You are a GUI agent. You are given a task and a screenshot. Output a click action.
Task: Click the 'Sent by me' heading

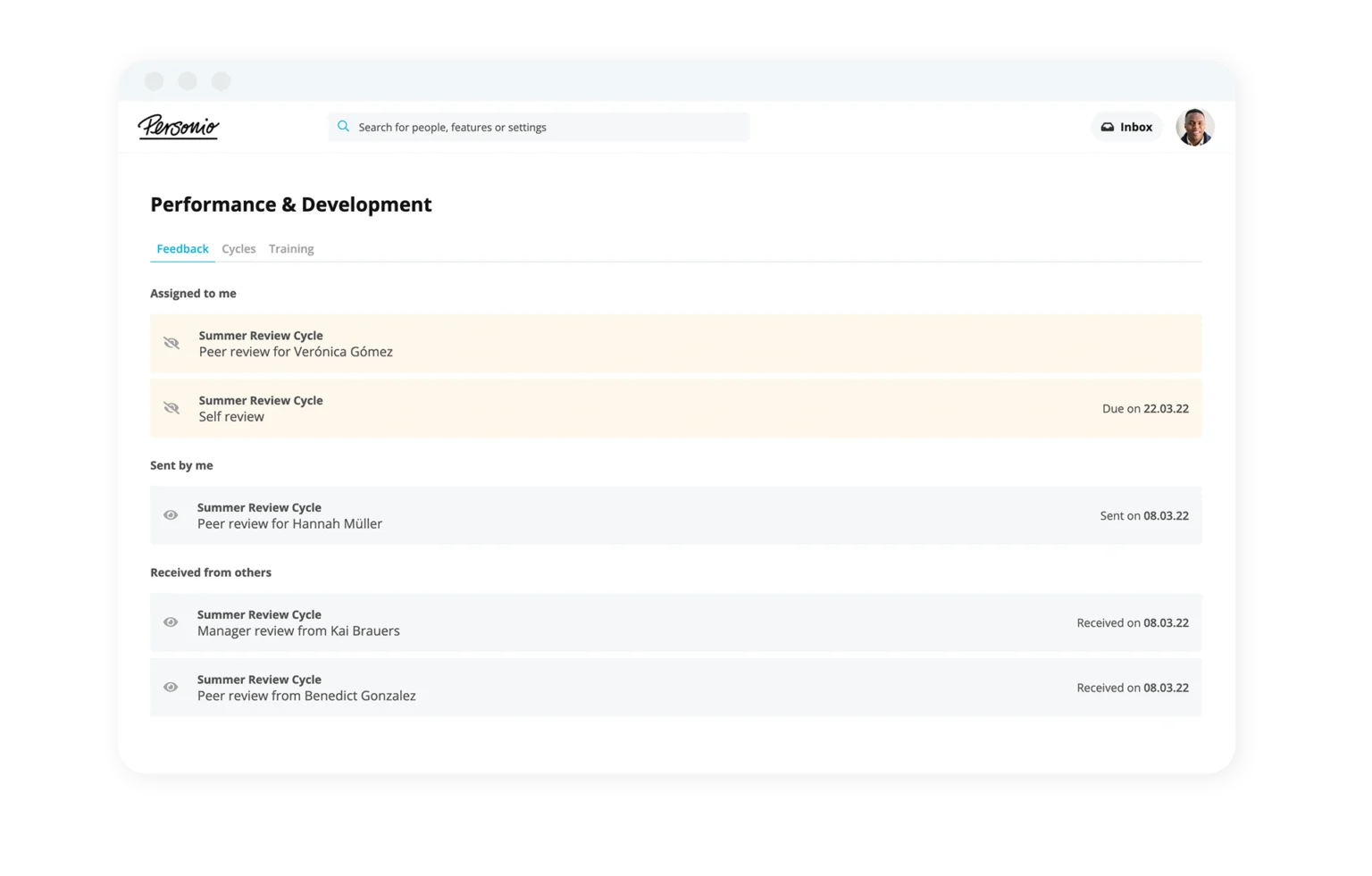181,465
